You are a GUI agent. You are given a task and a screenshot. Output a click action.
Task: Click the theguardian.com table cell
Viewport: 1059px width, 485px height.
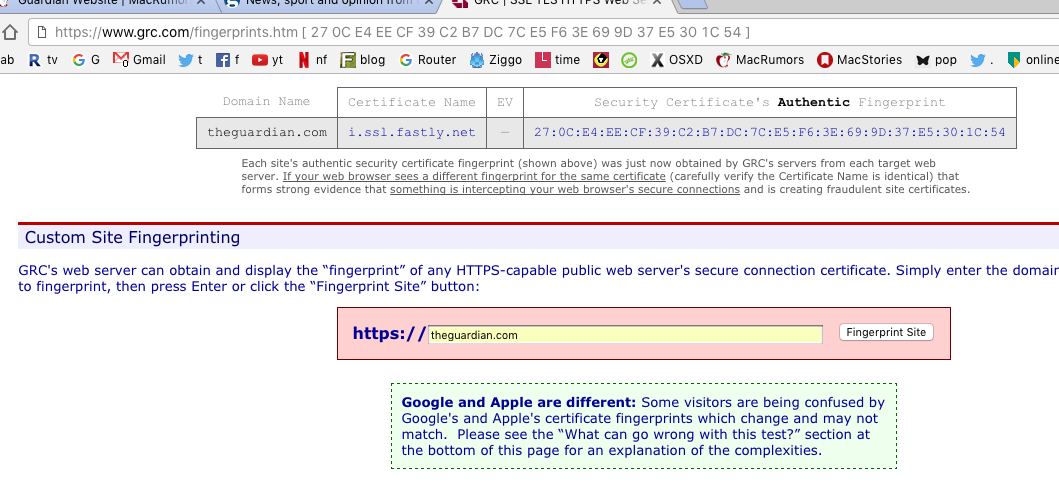coord(267,132)
